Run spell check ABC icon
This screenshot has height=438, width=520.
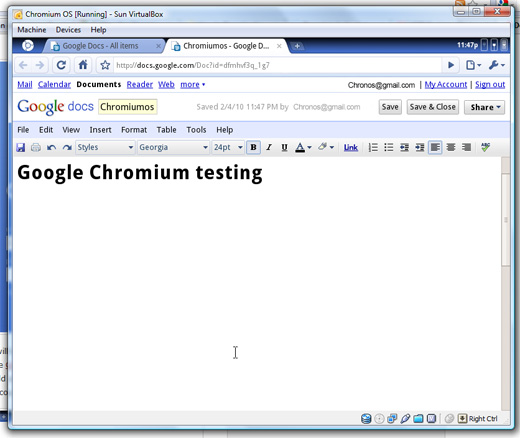click(485, 147)
